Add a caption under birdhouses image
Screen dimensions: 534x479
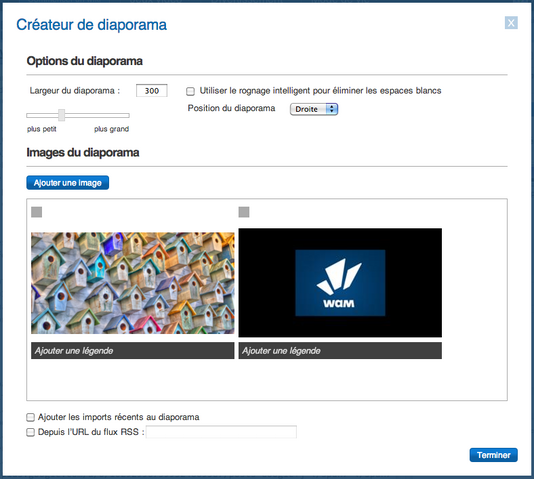tap(132, 351)
